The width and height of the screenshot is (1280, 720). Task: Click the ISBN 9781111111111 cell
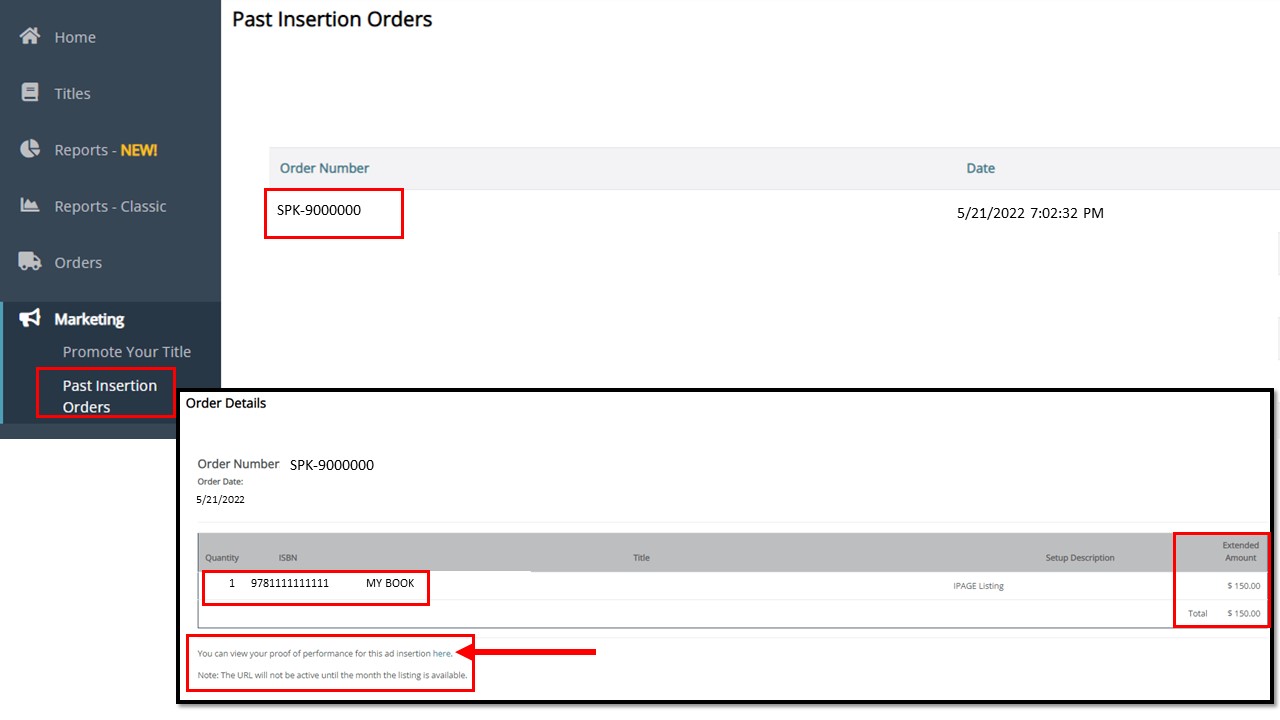coord(290,583)
